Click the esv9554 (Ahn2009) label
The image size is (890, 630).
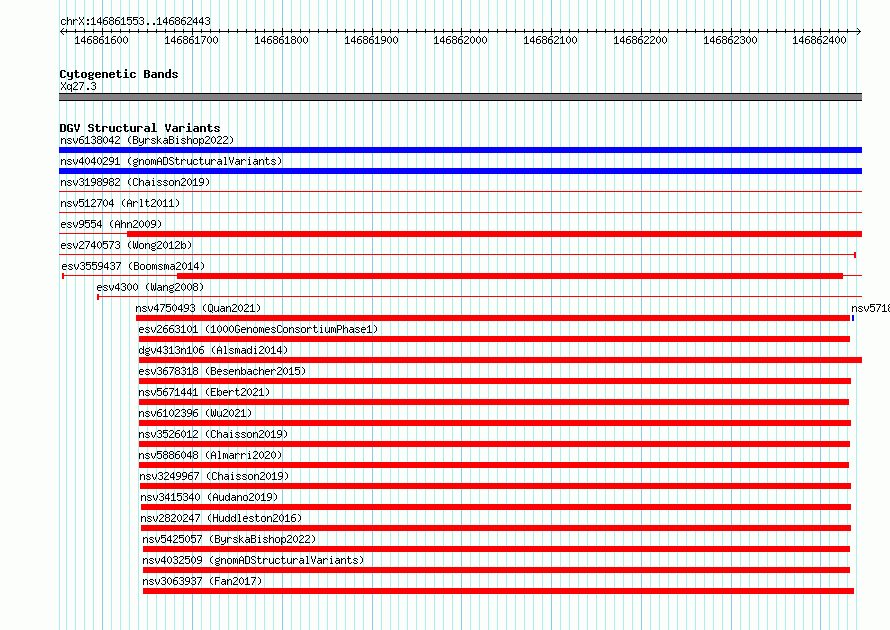click(x=111, y=224)
